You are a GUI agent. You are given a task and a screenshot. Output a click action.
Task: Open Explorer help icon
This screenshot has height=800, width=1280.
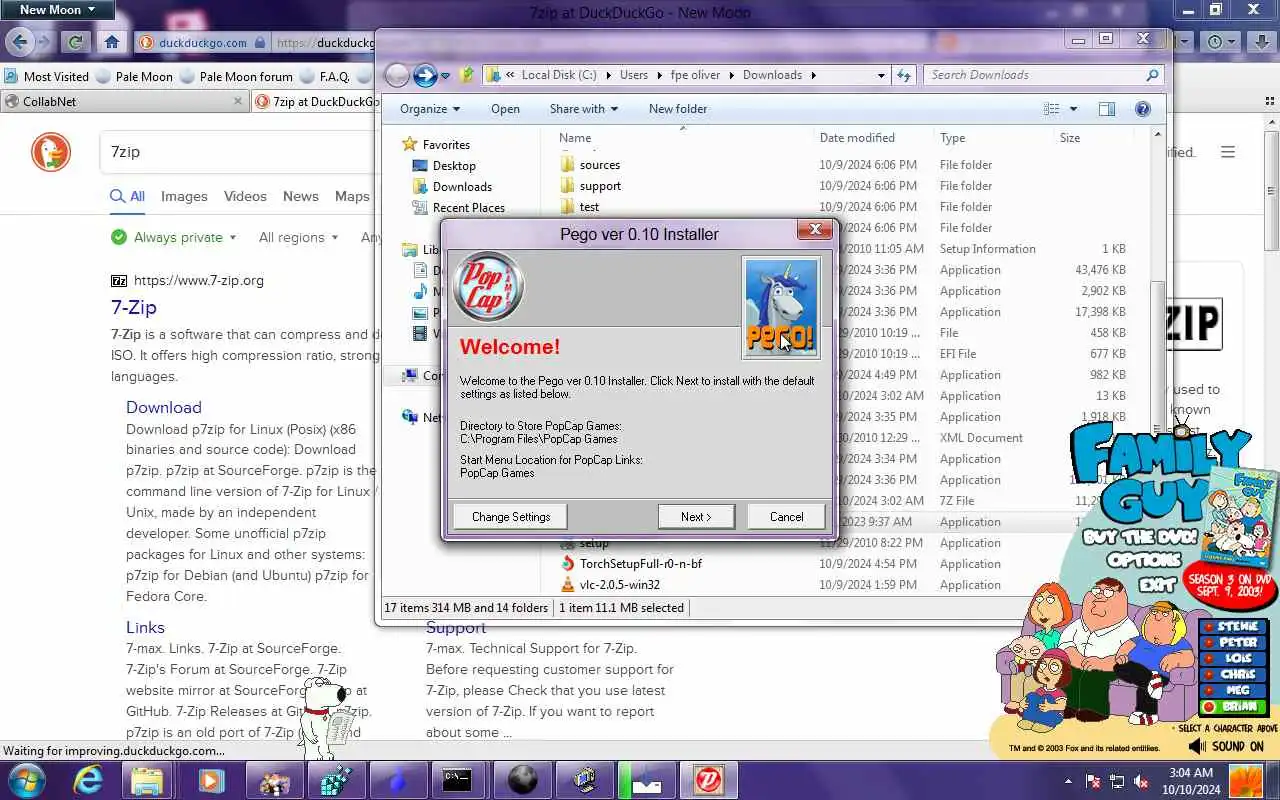1143,109
